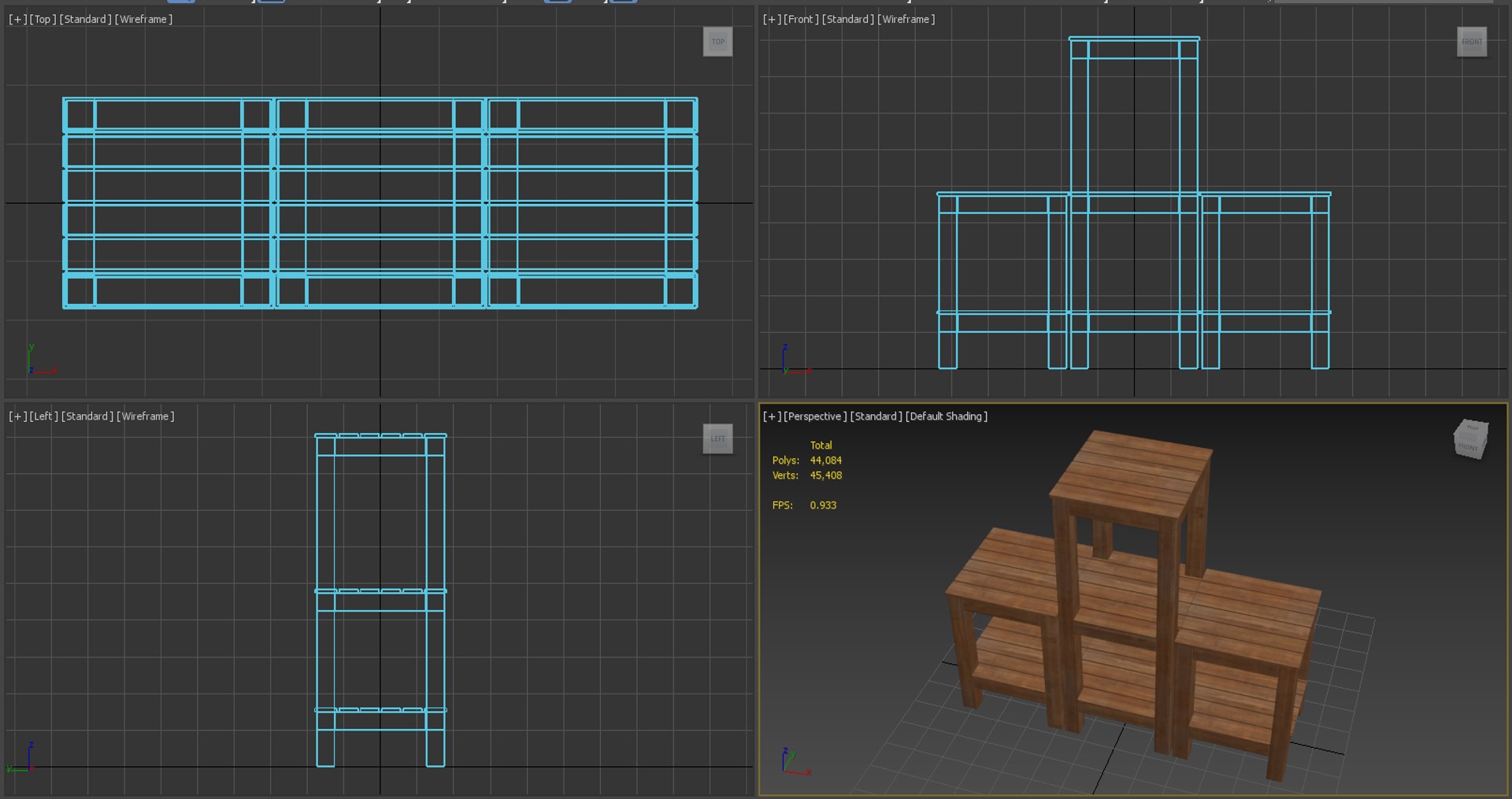Open the [+] menu of Front viewport

(772, 19)
